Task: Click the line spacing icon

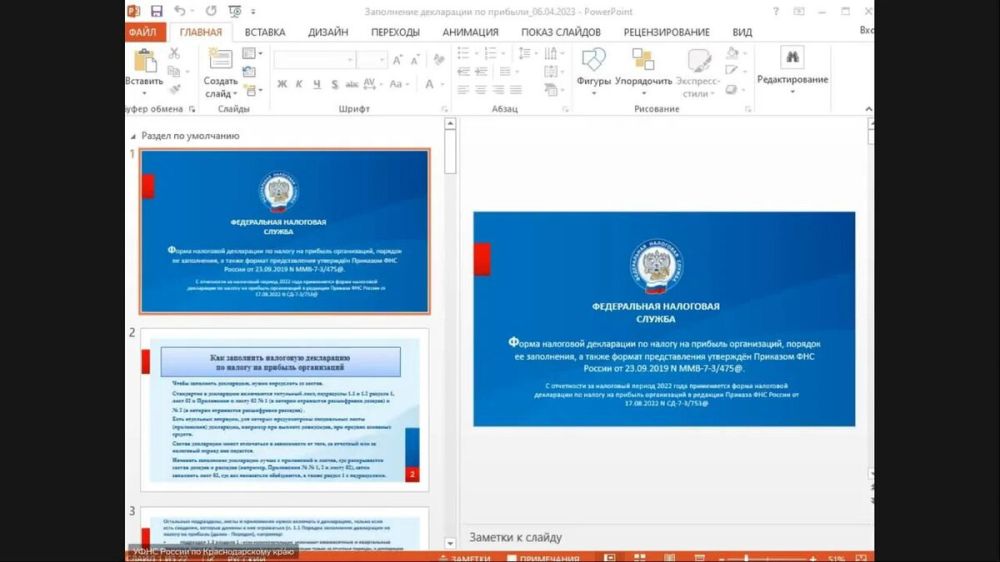Action: (x=524, y=54)
